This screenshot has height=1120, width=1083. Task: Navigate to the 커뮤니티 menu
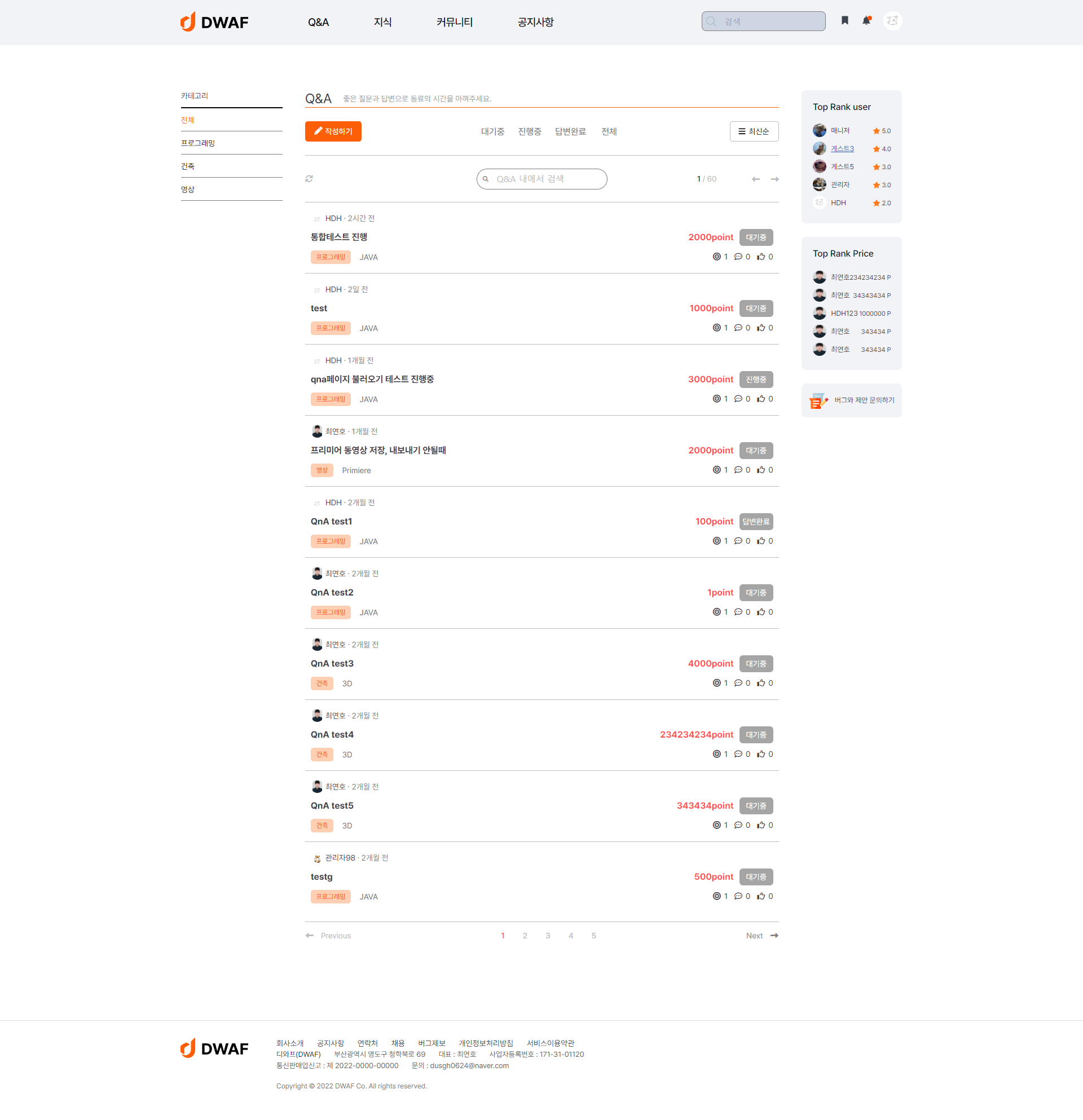pyautogui.click(x=454, y=22)
